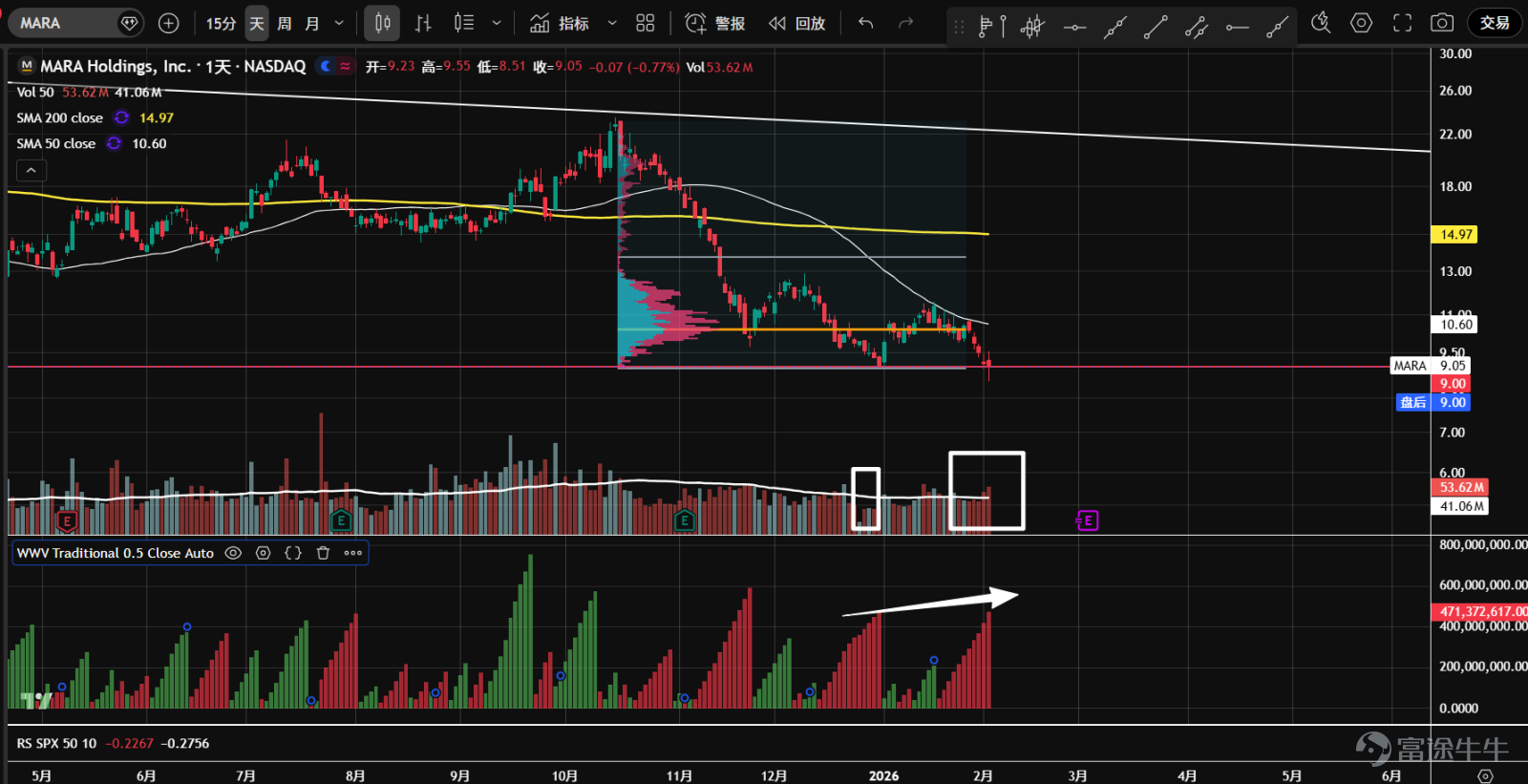
Task: Select the bar chart style
Action: (423, 23)
